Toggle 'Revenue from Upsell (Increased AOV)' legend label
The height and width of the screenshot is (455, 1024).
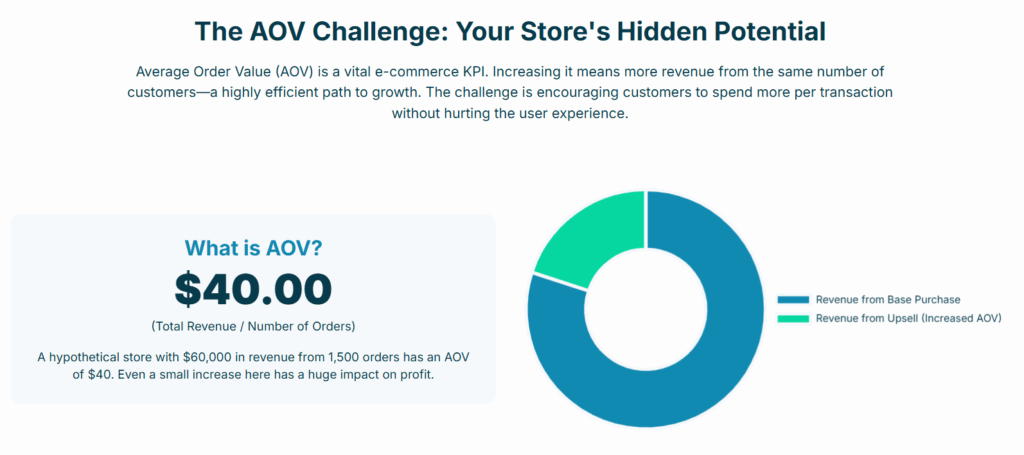[908, 319]
